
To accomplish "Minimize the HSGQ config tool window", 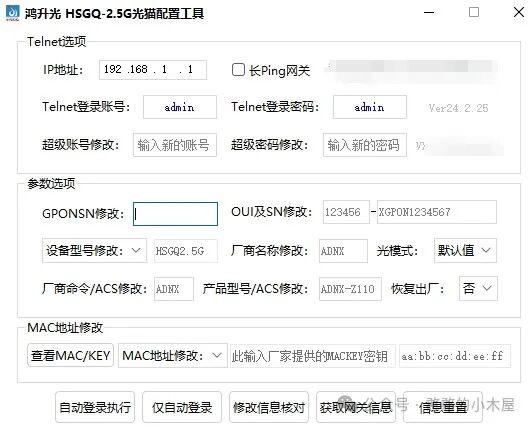I will [x=429, y=13].
